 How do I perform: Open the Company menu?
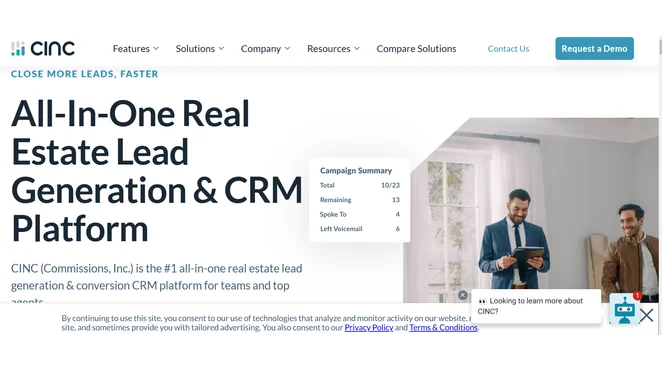coord(260,49)
